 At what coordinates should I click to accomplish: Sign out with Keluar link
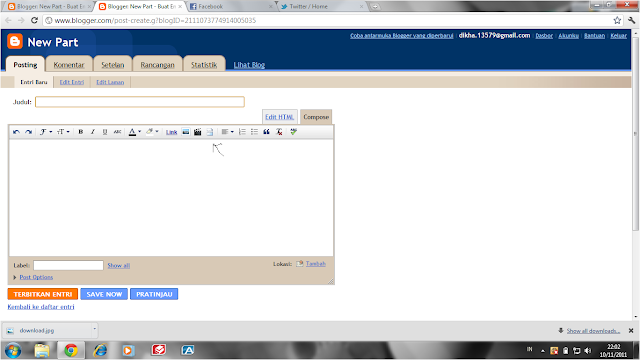click(618, 36)
